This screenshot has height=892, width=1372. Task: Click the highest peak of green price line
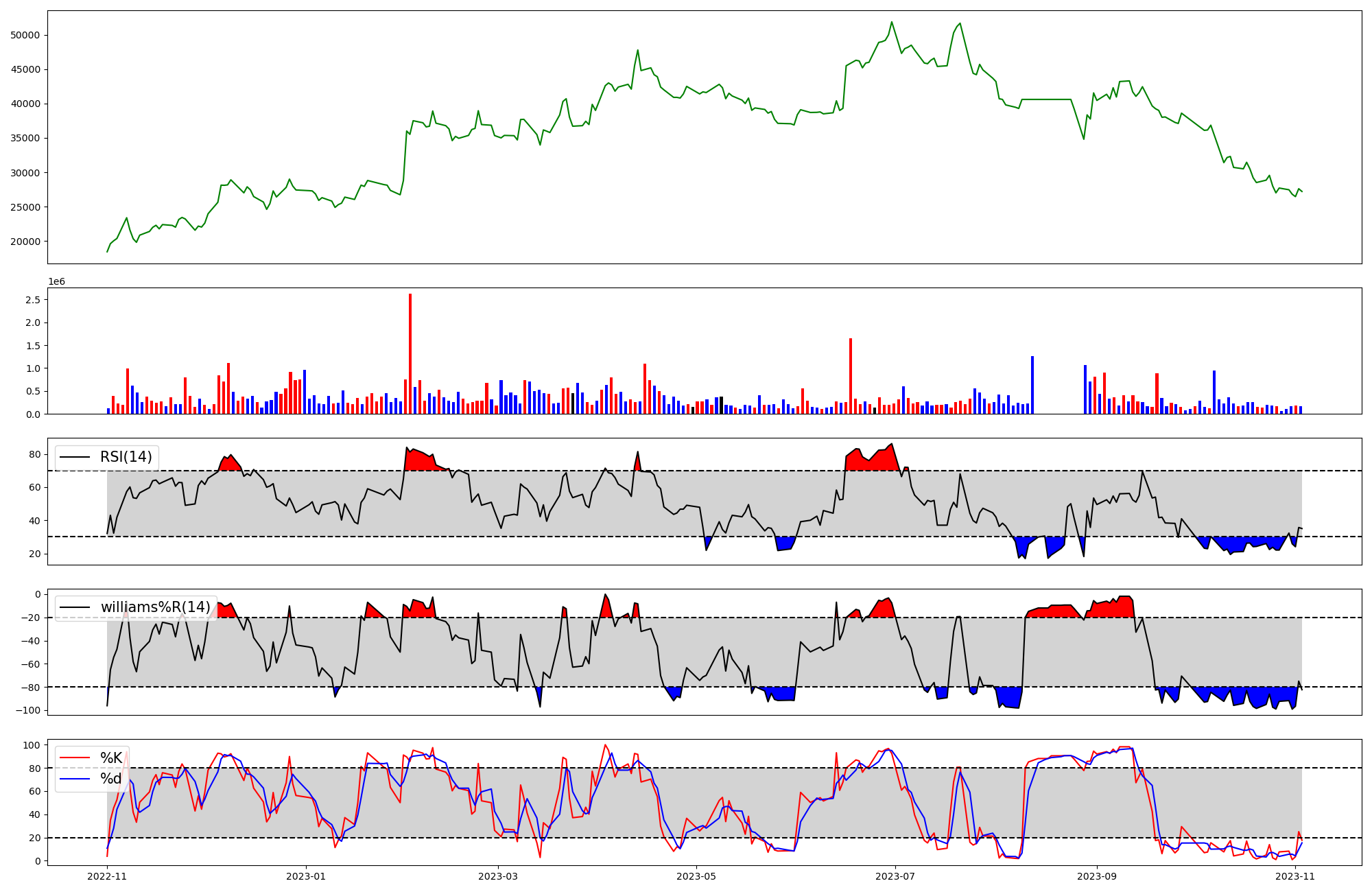tap(892, 22)
